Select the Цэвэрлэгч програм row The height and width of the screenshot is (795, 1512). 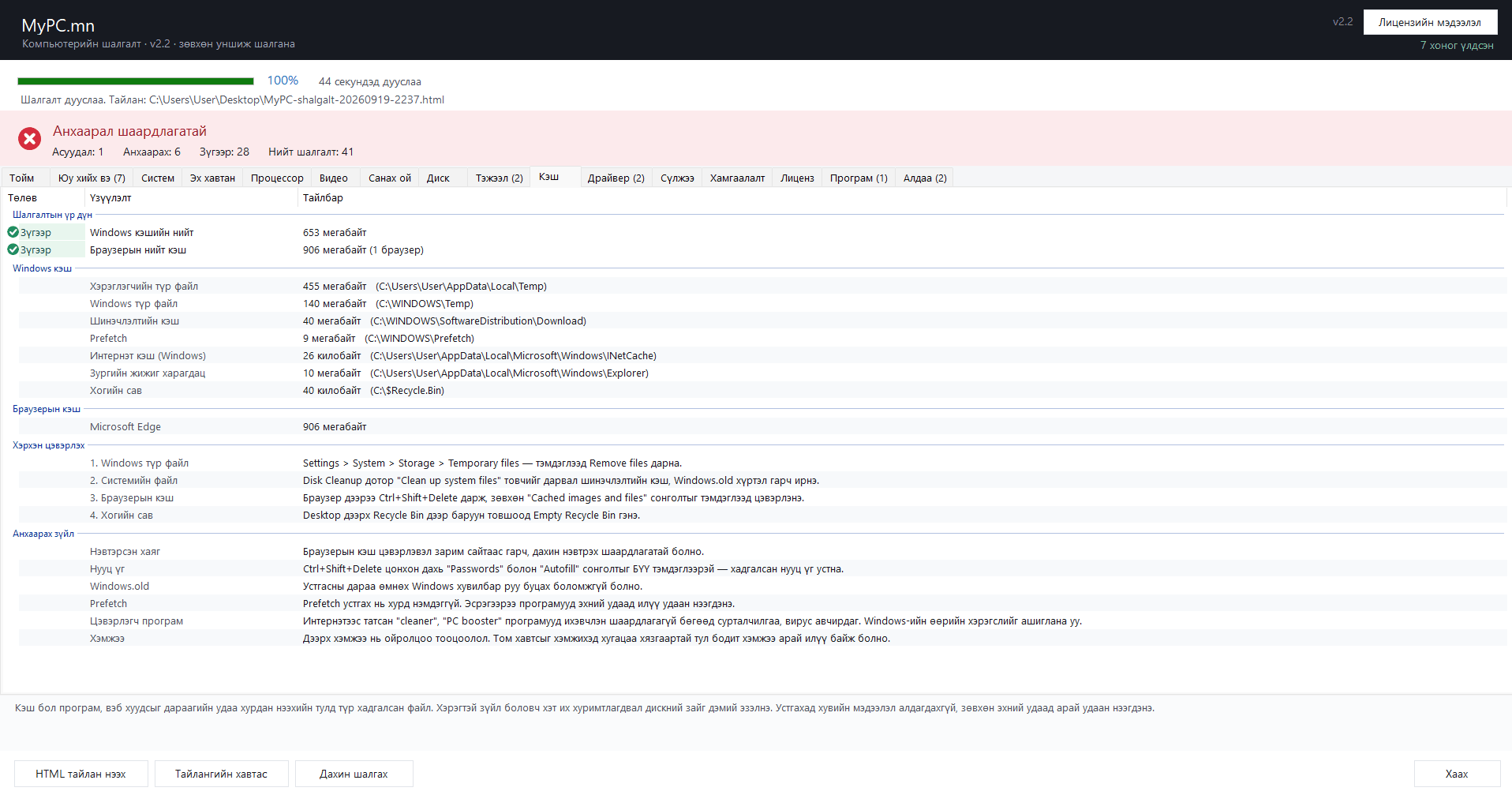[x=762, y=621]
